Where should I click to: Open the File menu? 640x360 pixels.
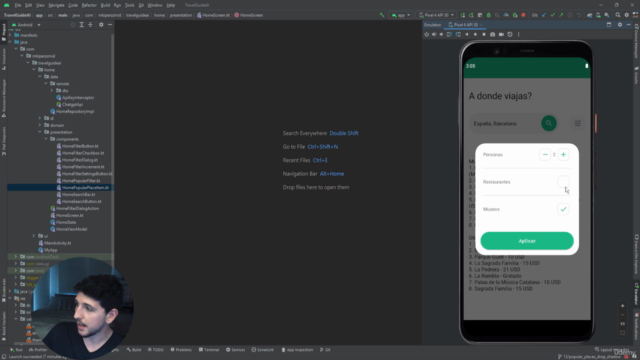pyautogui.click(x=18, y=5)
